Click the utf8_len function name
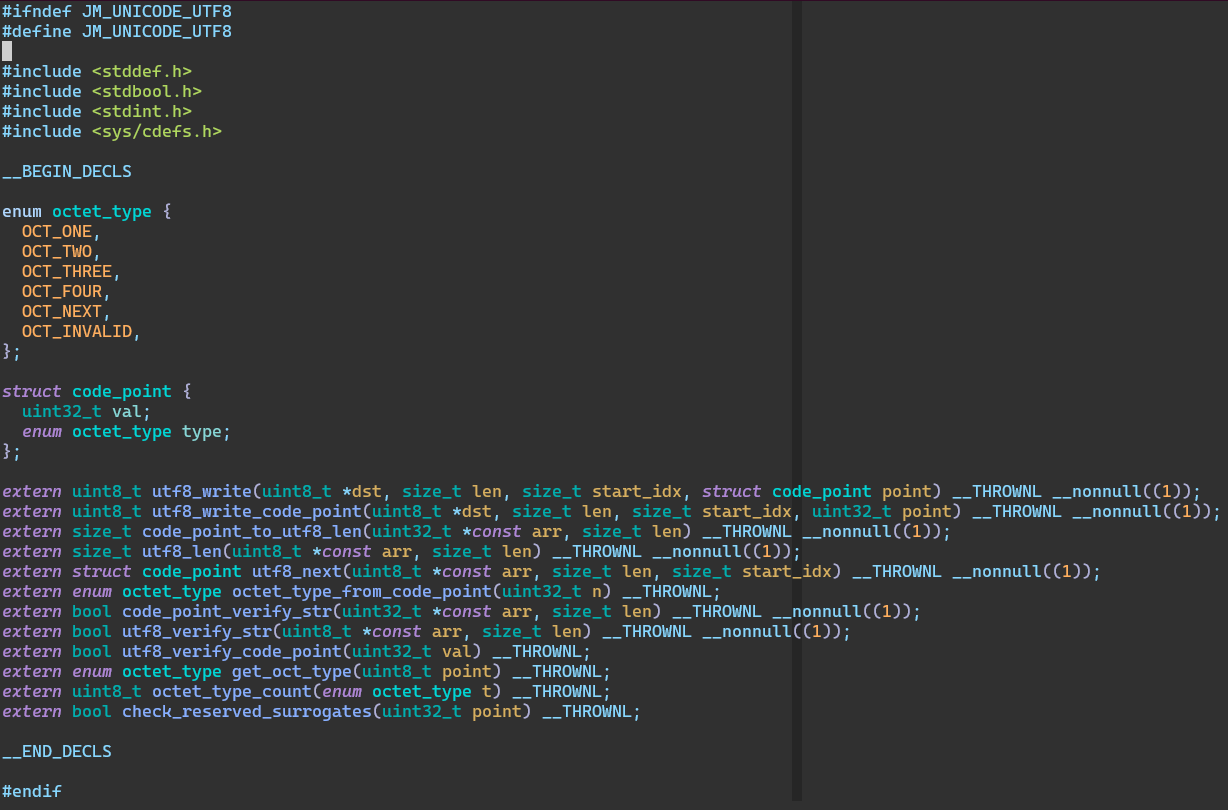Image resolution: width=1228 pixels, height=810 pixels. coord(182,551)
